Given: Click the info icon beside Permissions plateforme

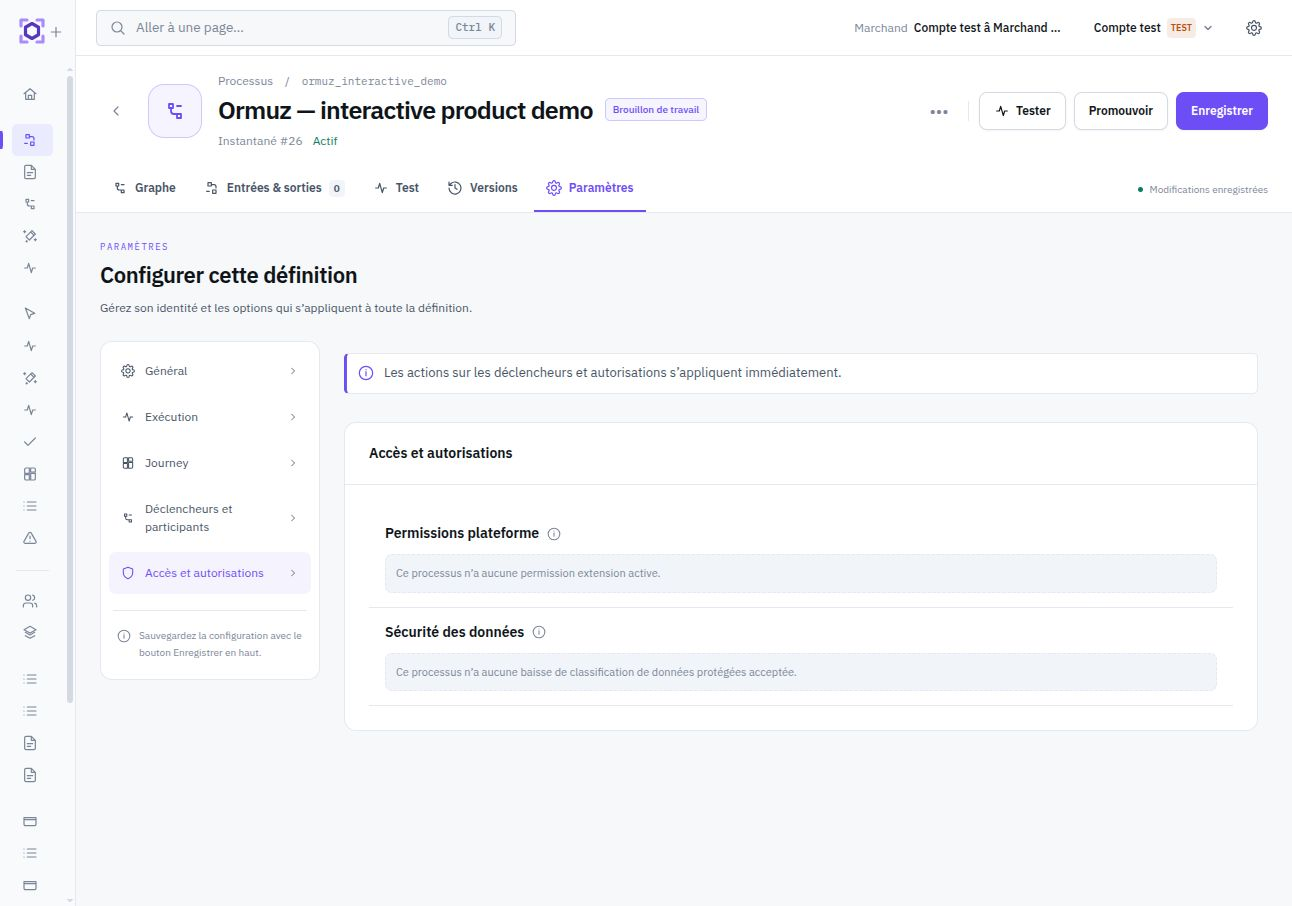Looking at the screenshot, I should tap(554, 534).
